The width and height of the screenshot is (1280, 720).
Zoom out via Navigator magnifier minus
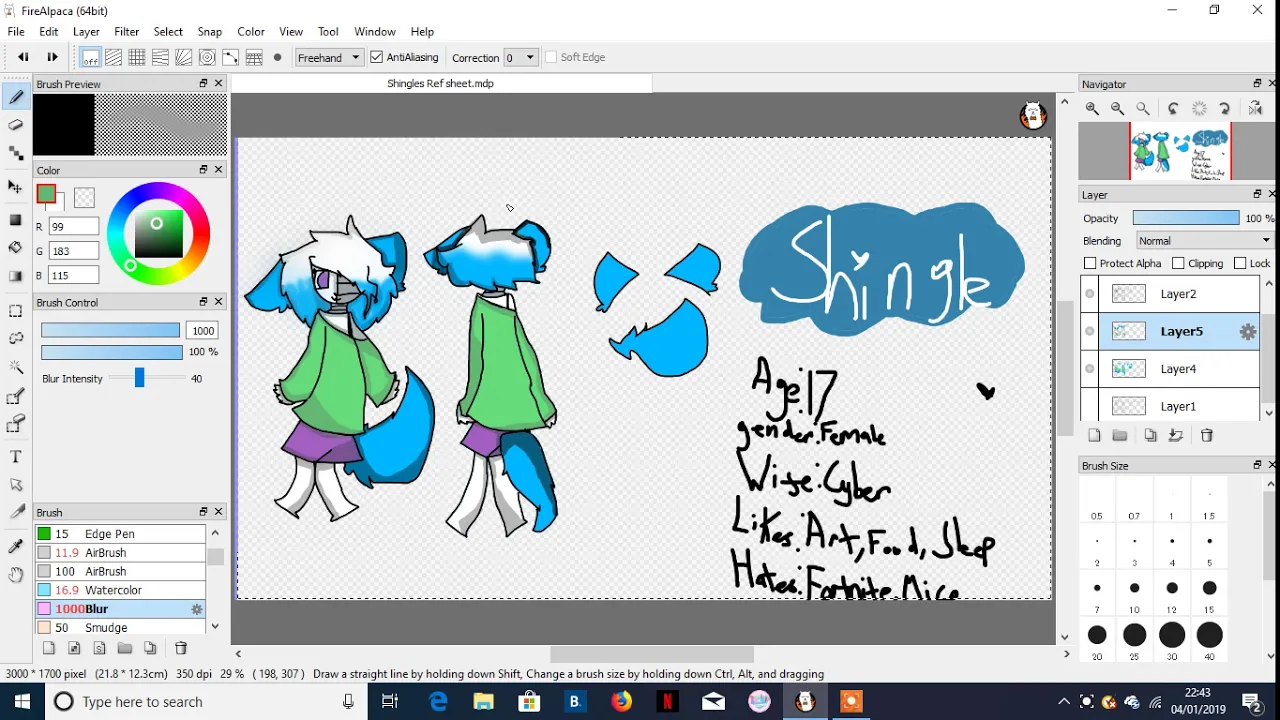[1117, 109]
